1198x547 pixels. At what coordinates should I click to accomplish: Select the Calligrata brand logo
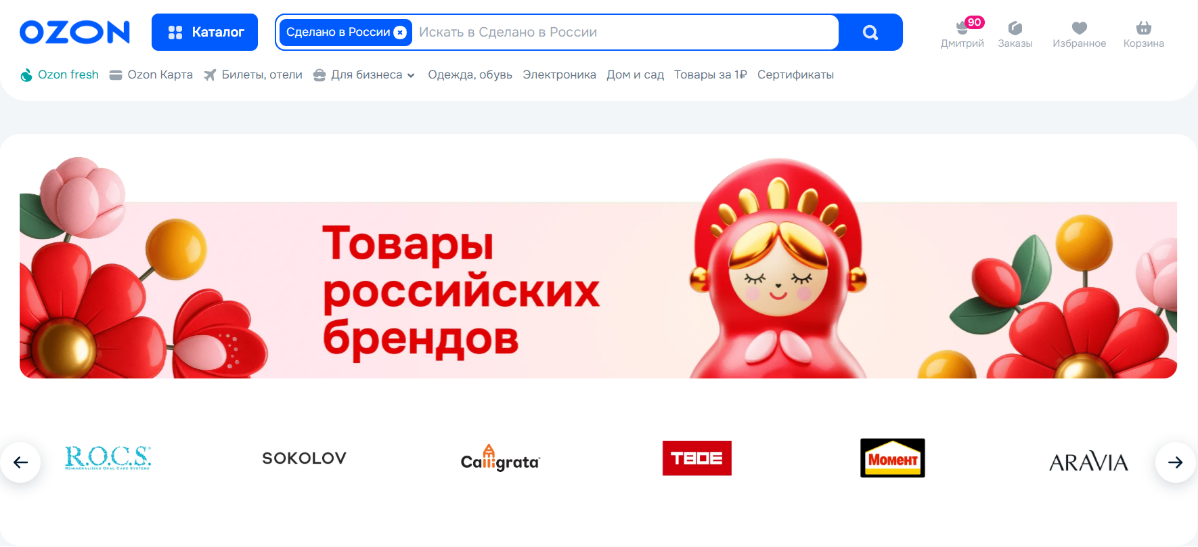click(500, 458)
